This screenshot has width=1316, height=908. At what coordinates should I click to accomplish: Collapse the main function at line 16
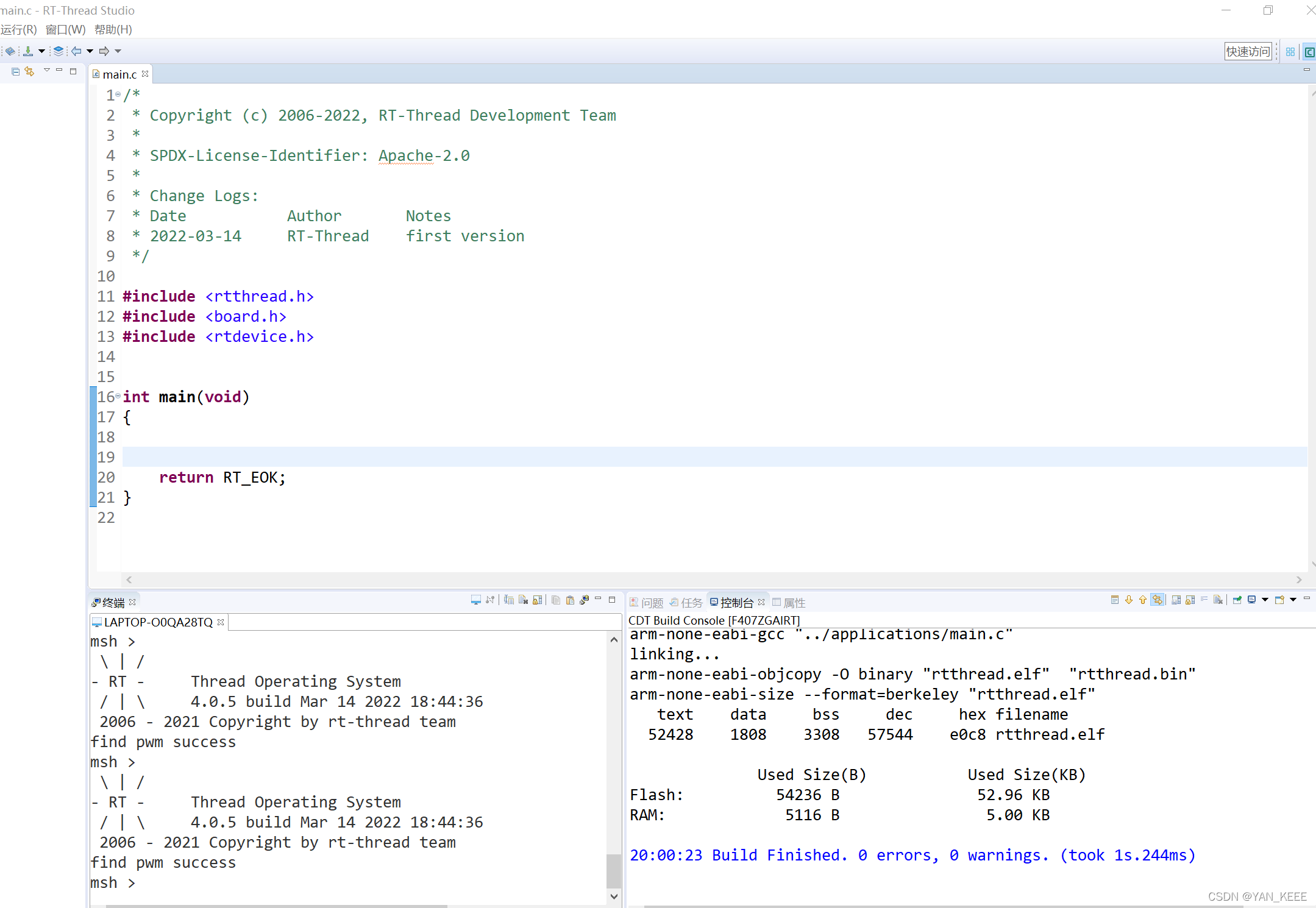click(x=118, y=396)
